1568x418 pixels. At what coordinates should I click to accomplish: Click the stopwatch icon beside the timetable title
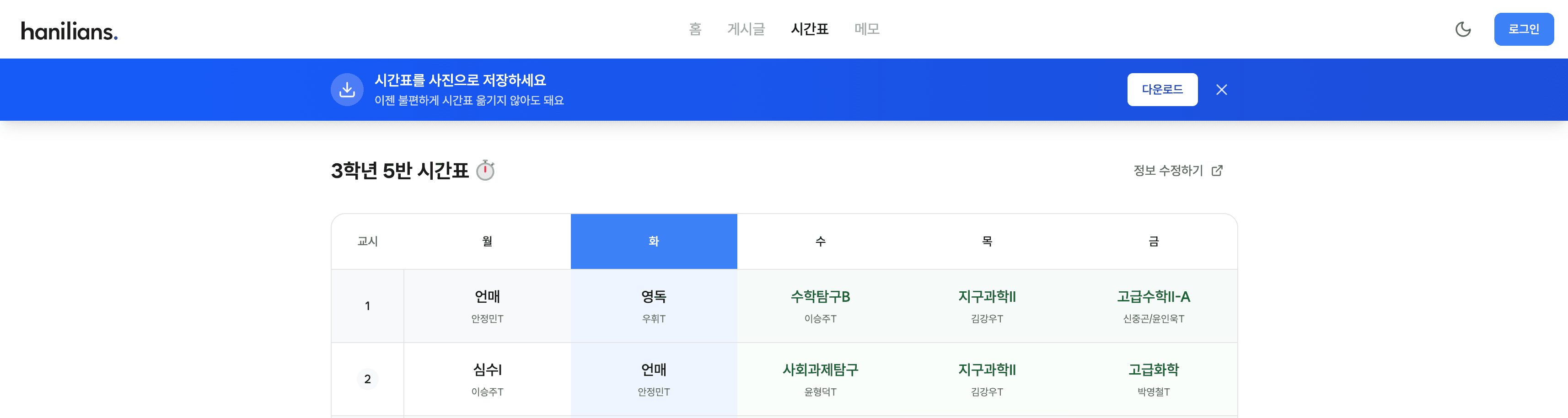point(485,171)
